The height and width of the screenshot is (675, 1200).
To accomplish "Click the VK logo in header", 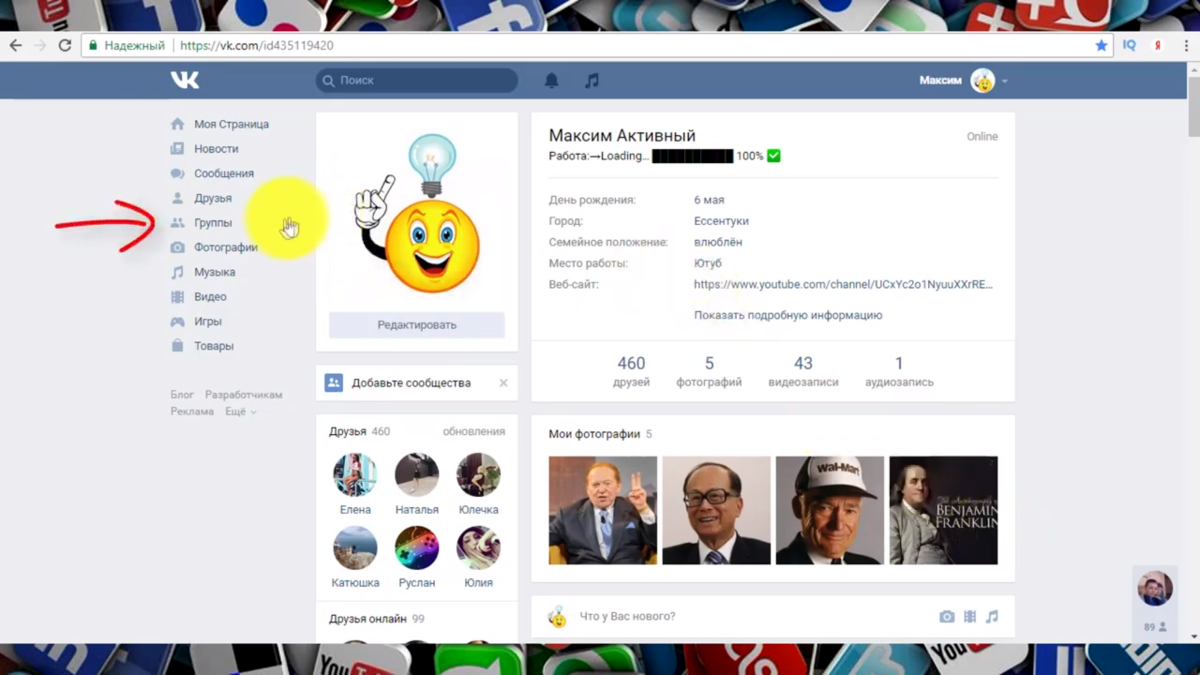I will pyautogui.click(x=185, y=80).
